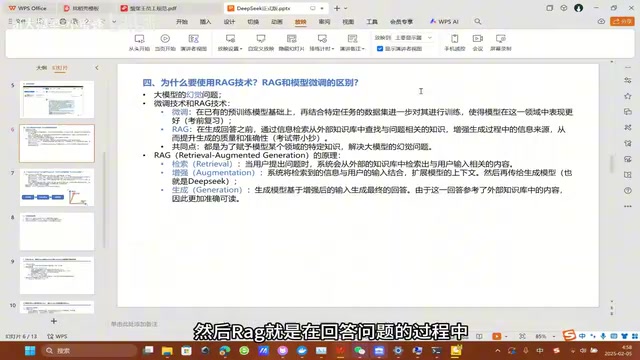Switch to 开始 ribbon tab
The width and height of the screenshot is (640, 360).
point(182,22)
